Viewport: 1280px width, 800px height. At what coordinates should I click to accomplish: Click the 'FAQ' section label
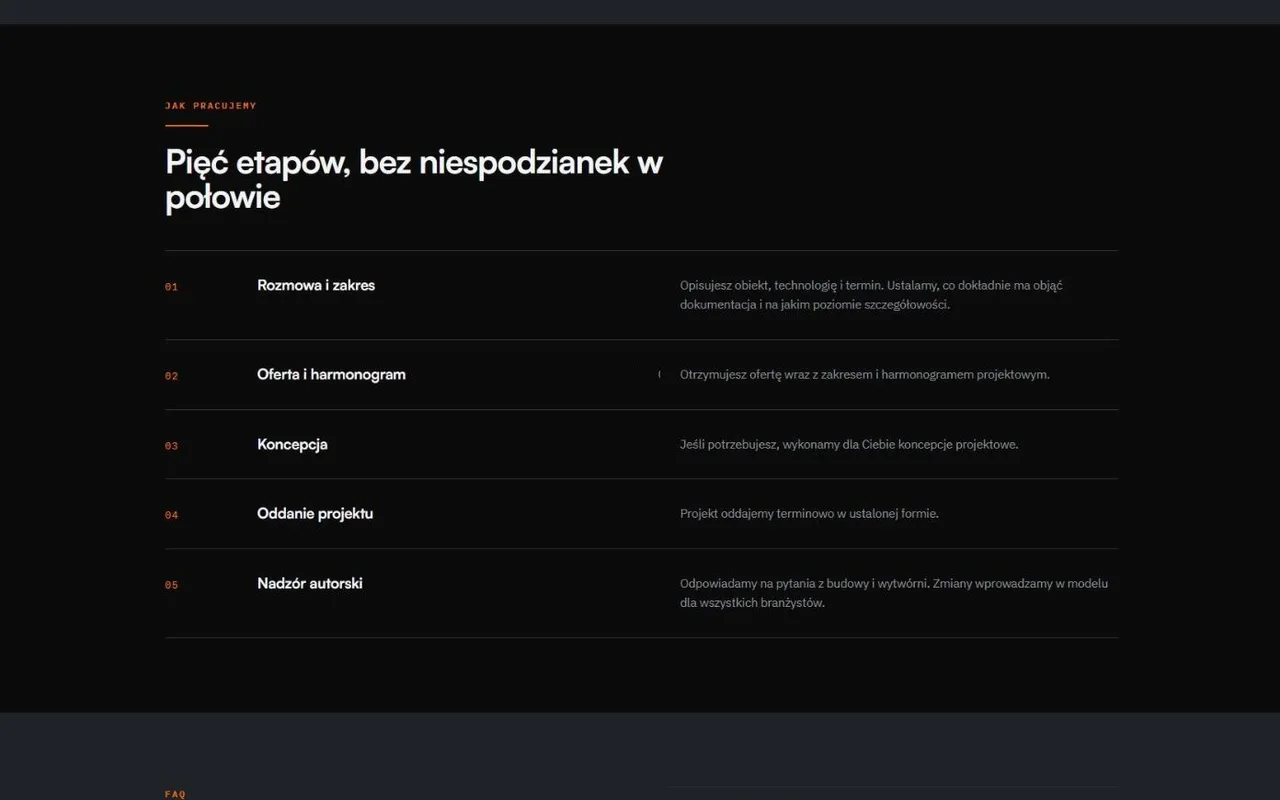pyautogui.click(x=175, y=794)
